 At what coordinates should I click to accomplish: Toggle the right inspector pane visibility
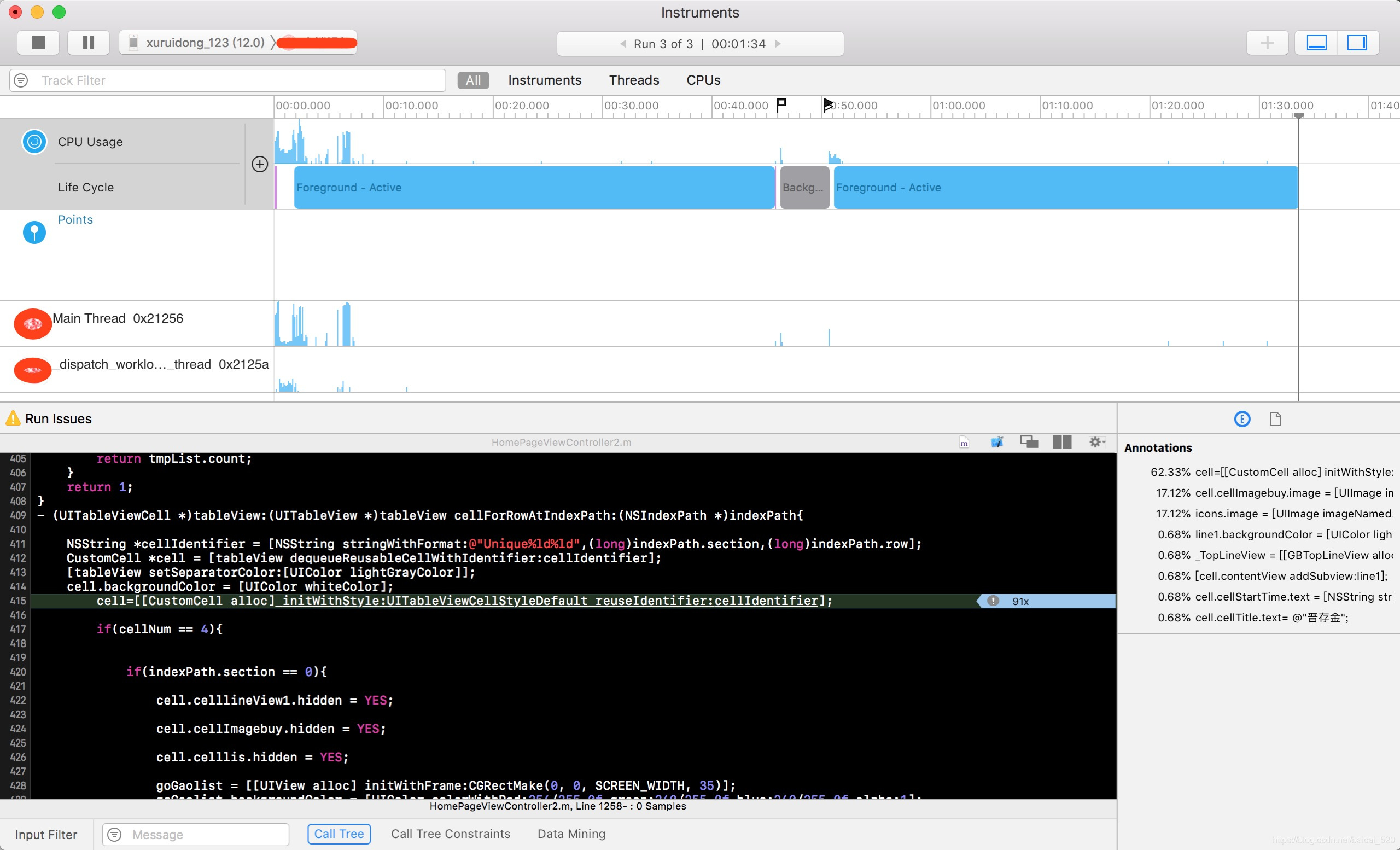click(1357, 43)
